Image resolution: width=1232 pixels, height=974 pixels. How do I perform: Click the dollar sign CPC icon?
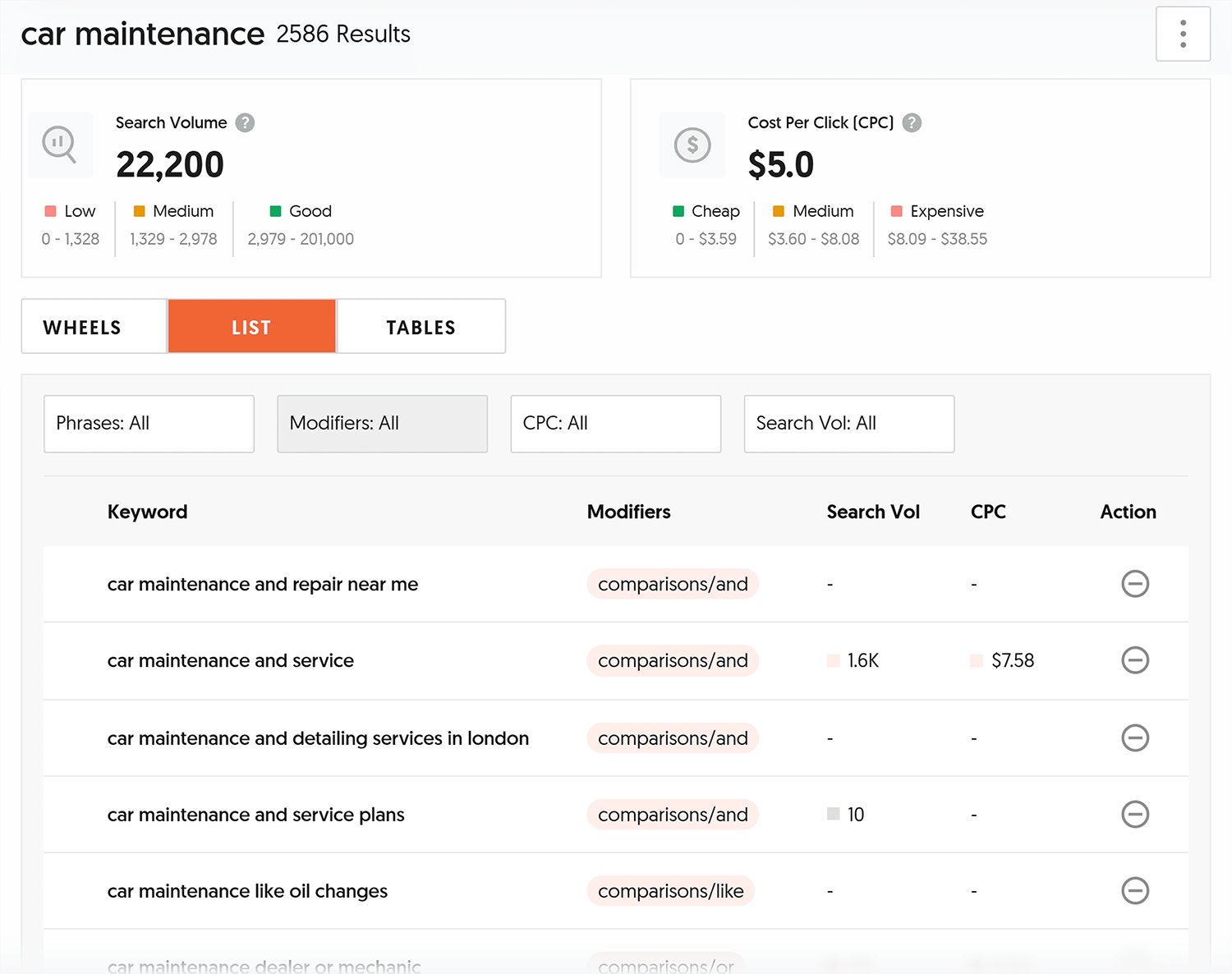[692, 145]
